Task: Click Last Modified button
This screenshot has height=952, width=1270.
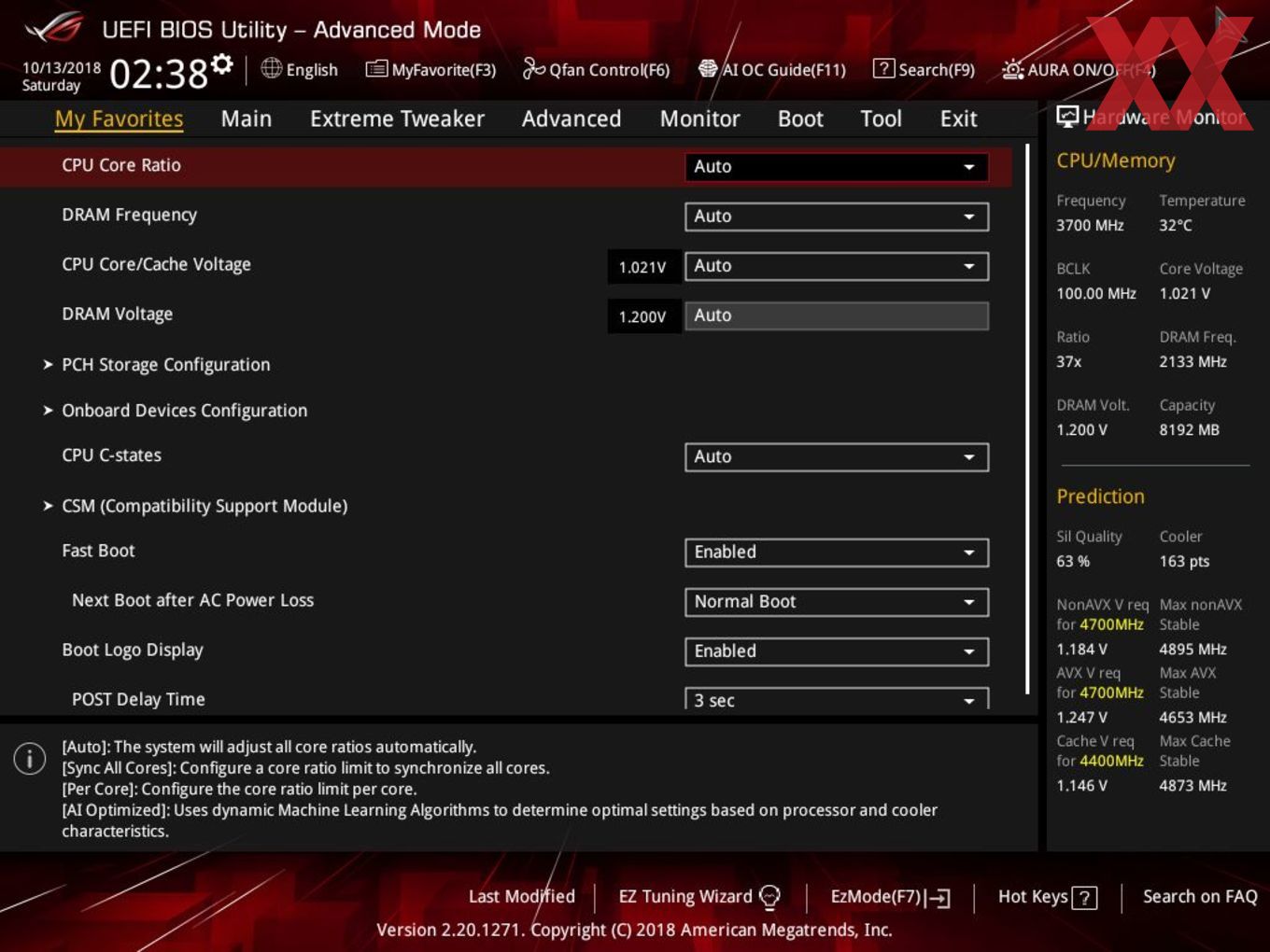Action: pos(521,897)
